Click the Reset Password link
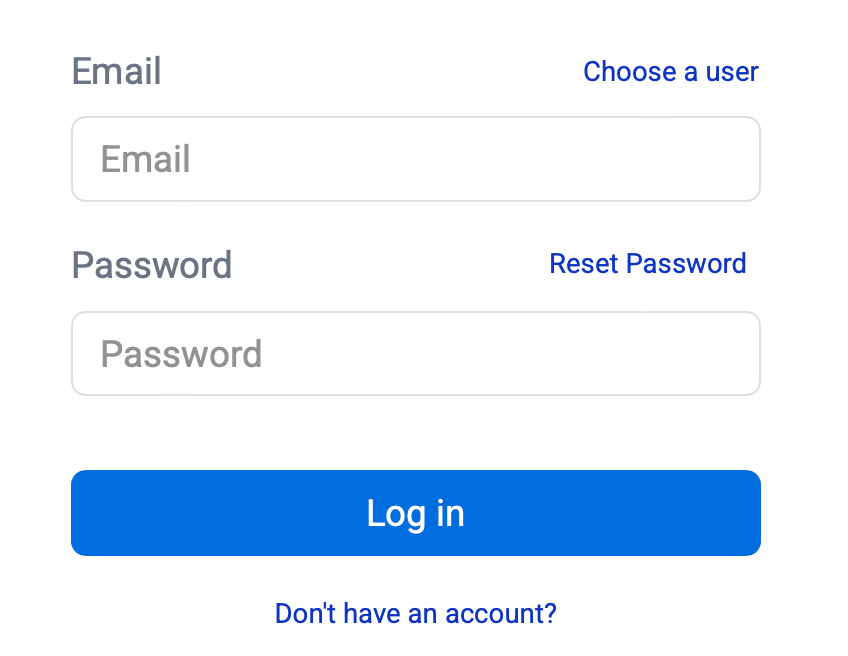 (647, 264)
